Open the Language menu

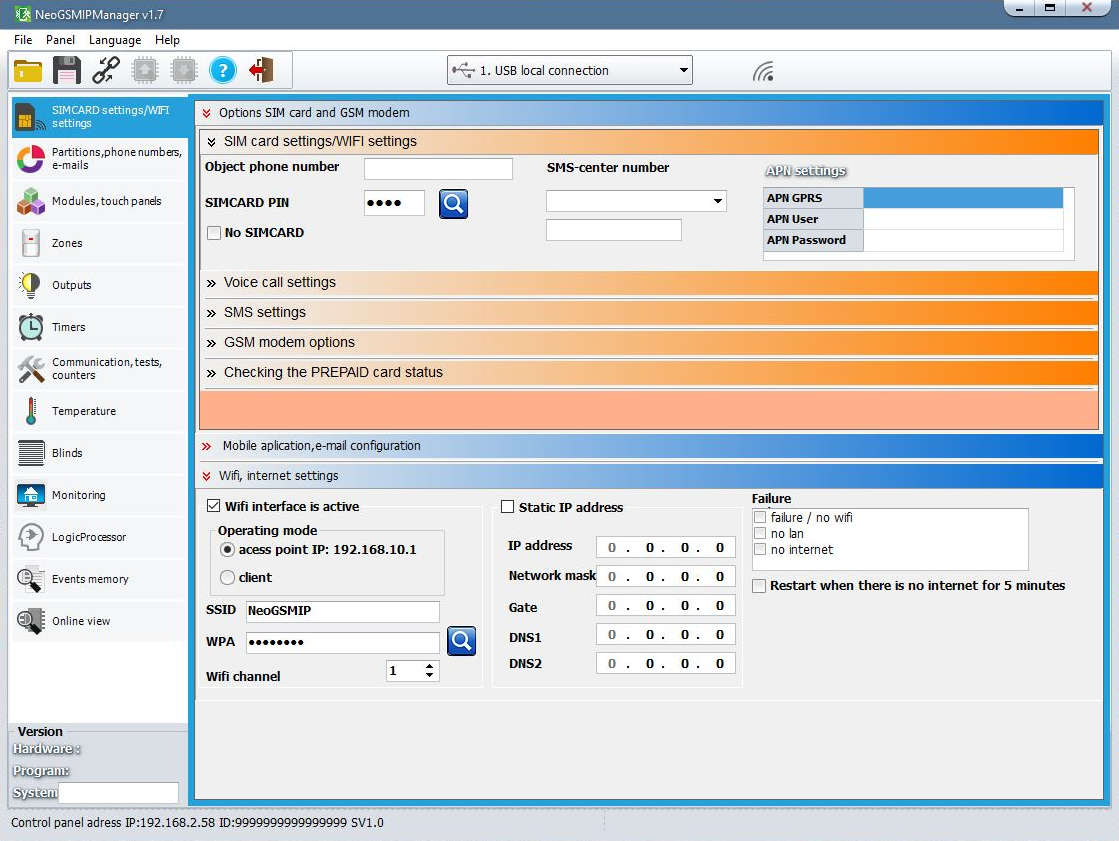114,40
